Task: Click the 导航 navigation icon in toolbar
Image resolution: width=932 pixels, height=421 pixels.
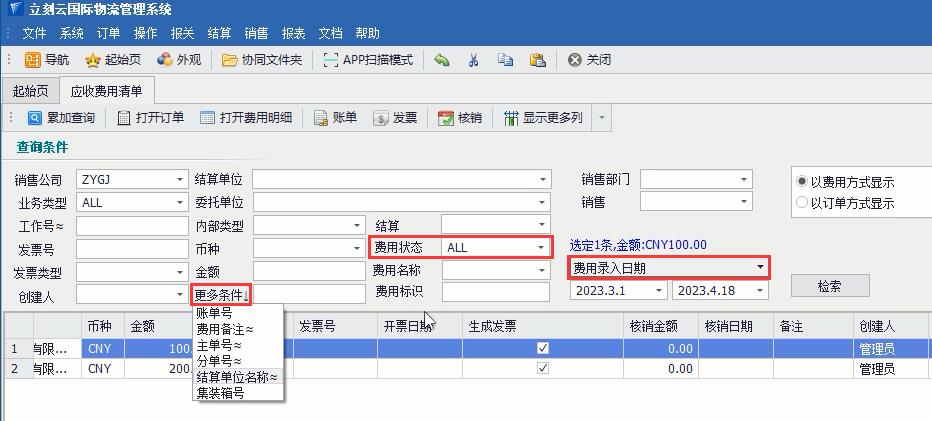Action: (32, 60)
